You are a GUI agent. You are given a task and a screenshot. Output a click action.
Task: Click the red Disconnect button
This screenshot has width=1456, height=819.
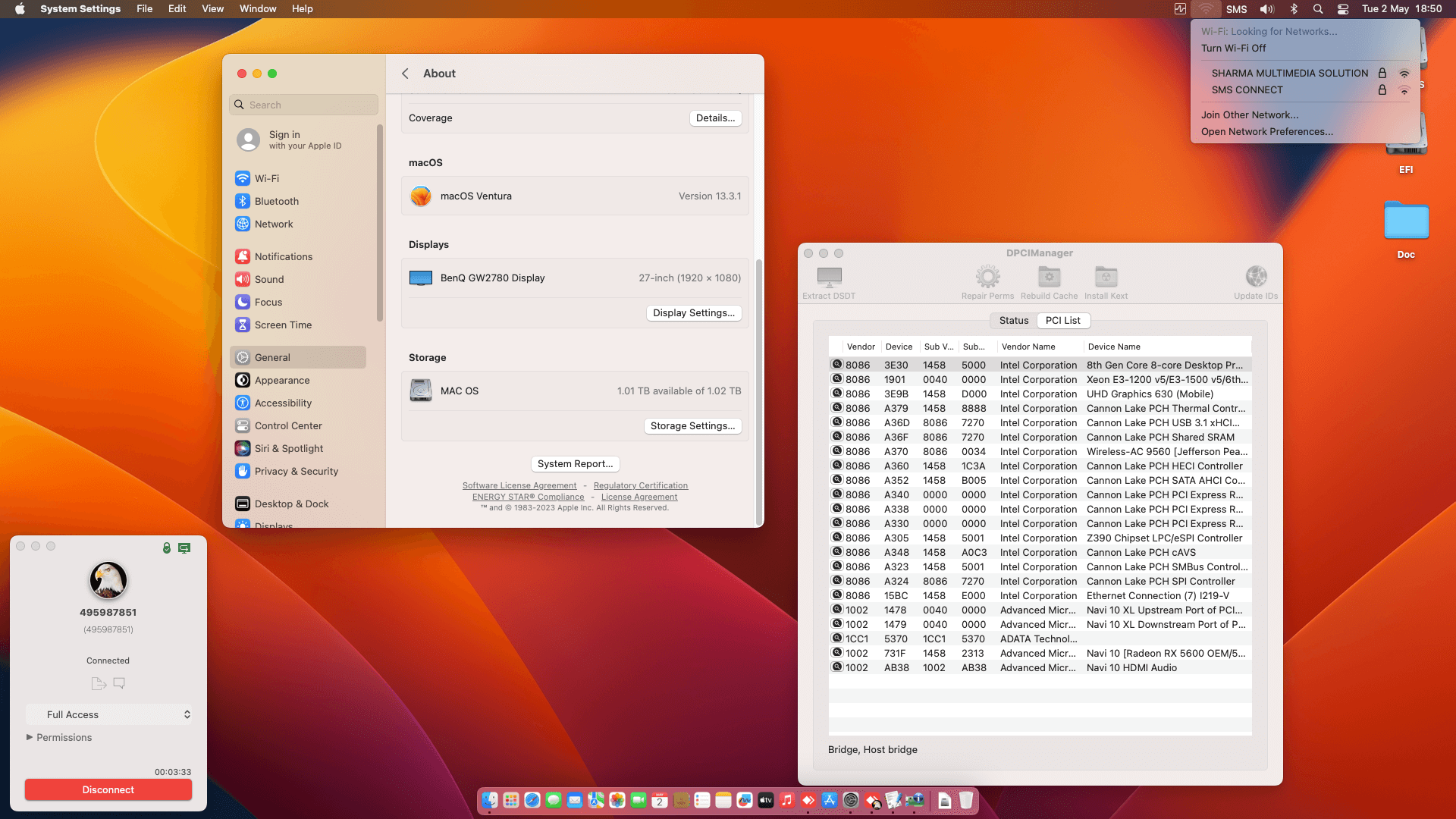tap(108, 789)
